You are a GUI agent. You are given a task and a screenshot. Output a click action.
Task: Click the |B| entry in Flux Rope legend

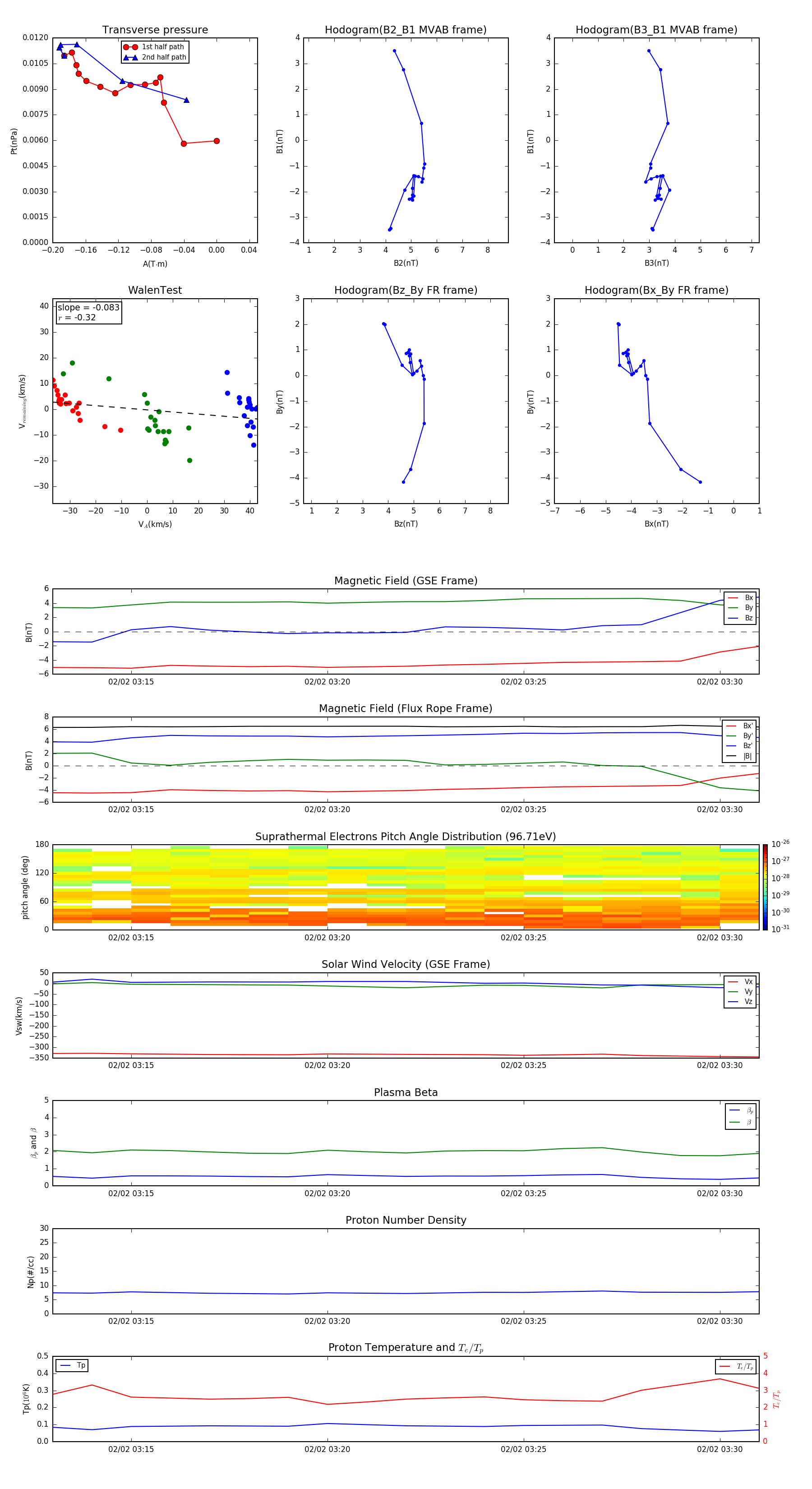tap(740, 756)
